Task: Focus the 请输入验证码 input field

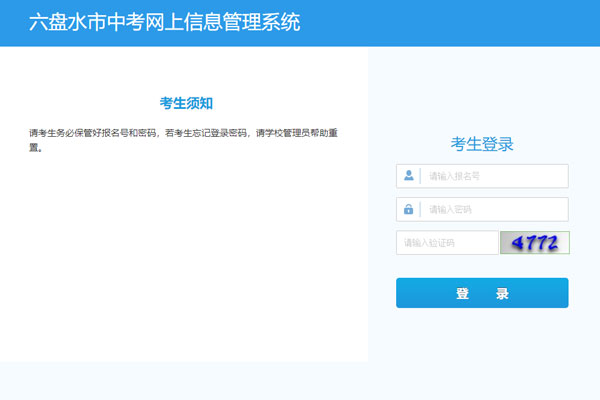Action: tap(447, 243)
